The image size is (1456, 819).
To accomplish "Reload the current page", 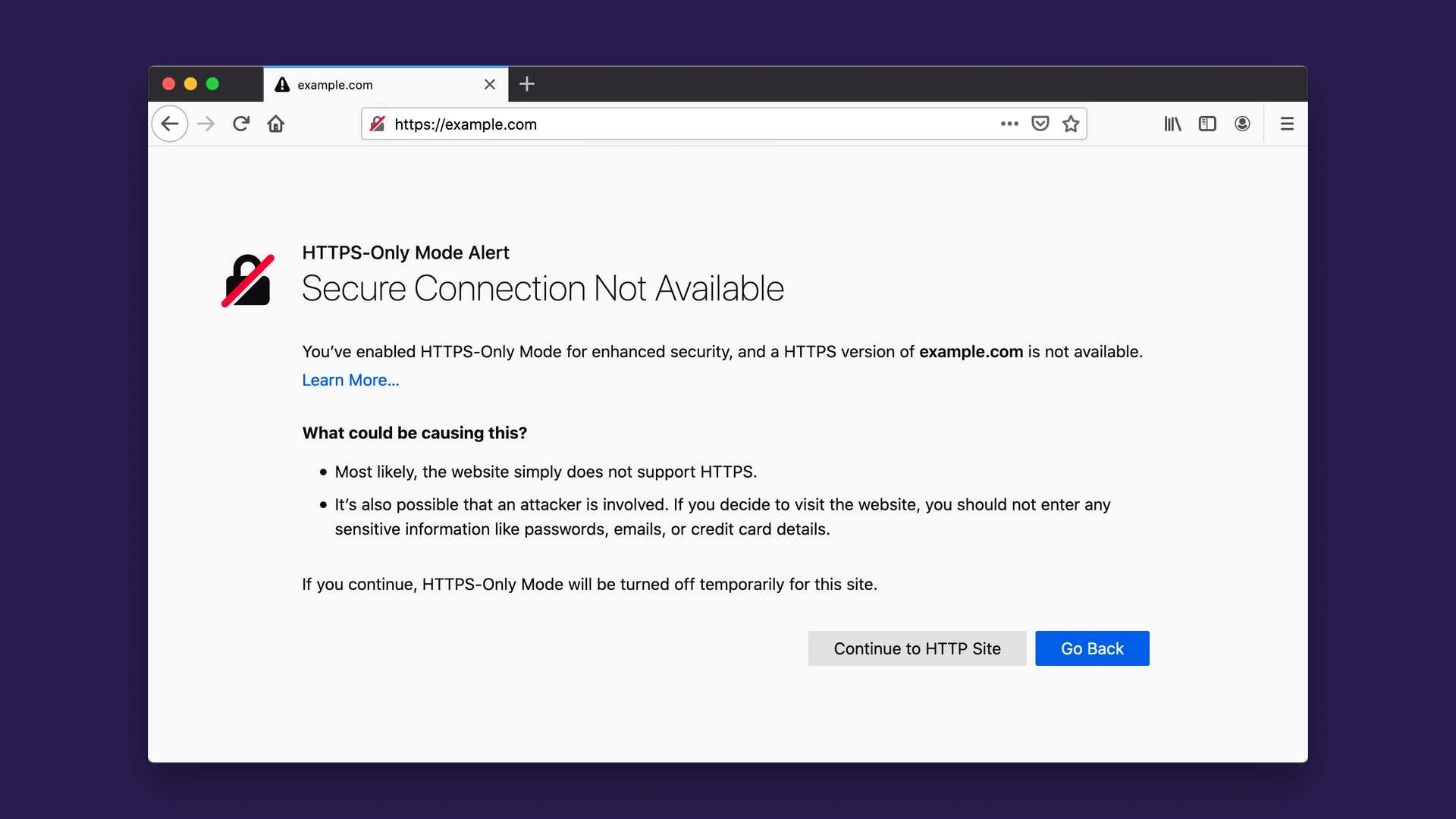I will pyautogui.click(x=241, y=124).
